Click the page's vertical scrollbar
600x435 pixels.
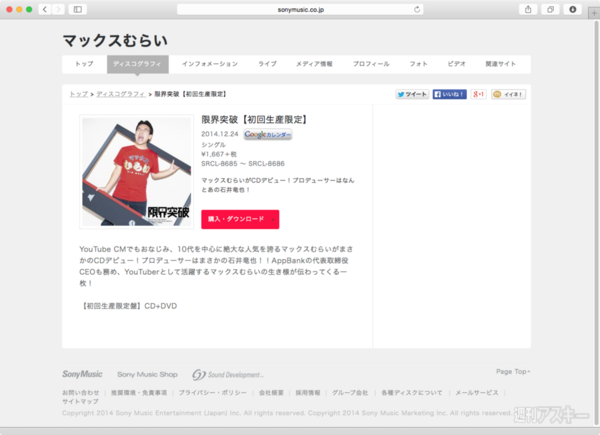pyautogui.click(x=597, y=222)
